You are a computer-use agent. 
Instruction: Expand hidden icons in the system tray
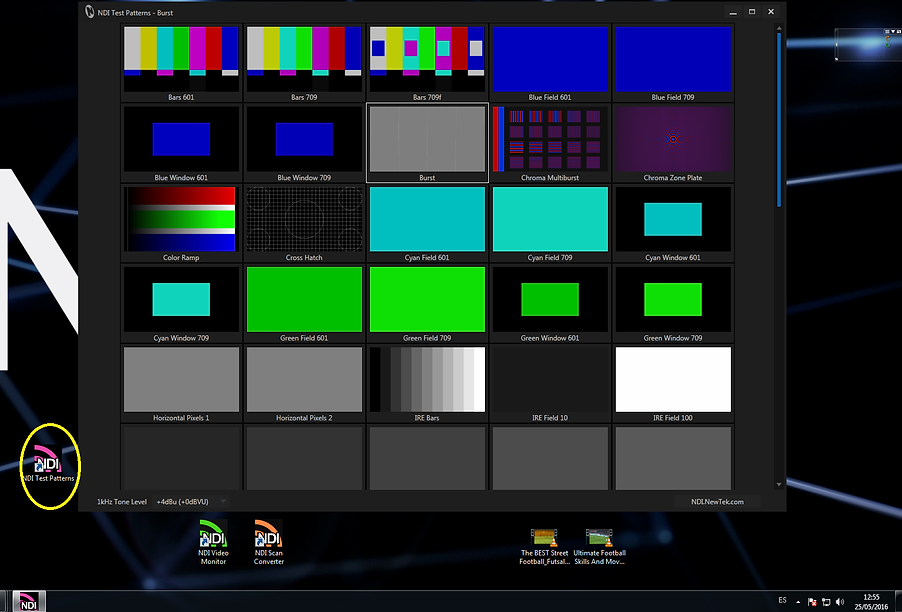[797, 601]
